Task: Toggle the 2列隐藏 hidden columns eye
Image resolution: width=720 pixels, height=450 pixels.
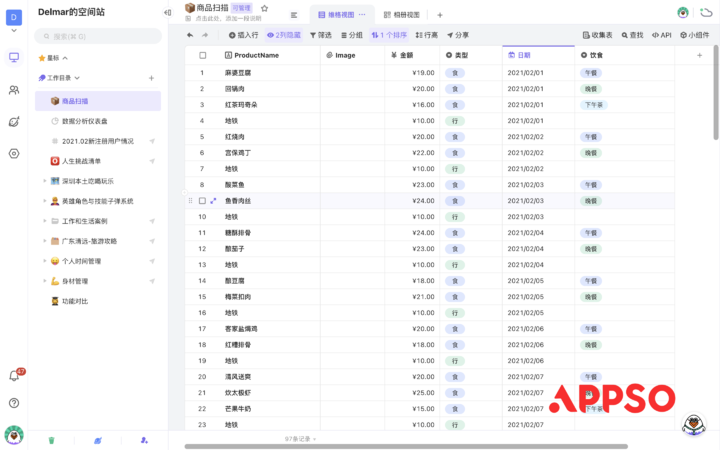Action: tap(283, 35)
